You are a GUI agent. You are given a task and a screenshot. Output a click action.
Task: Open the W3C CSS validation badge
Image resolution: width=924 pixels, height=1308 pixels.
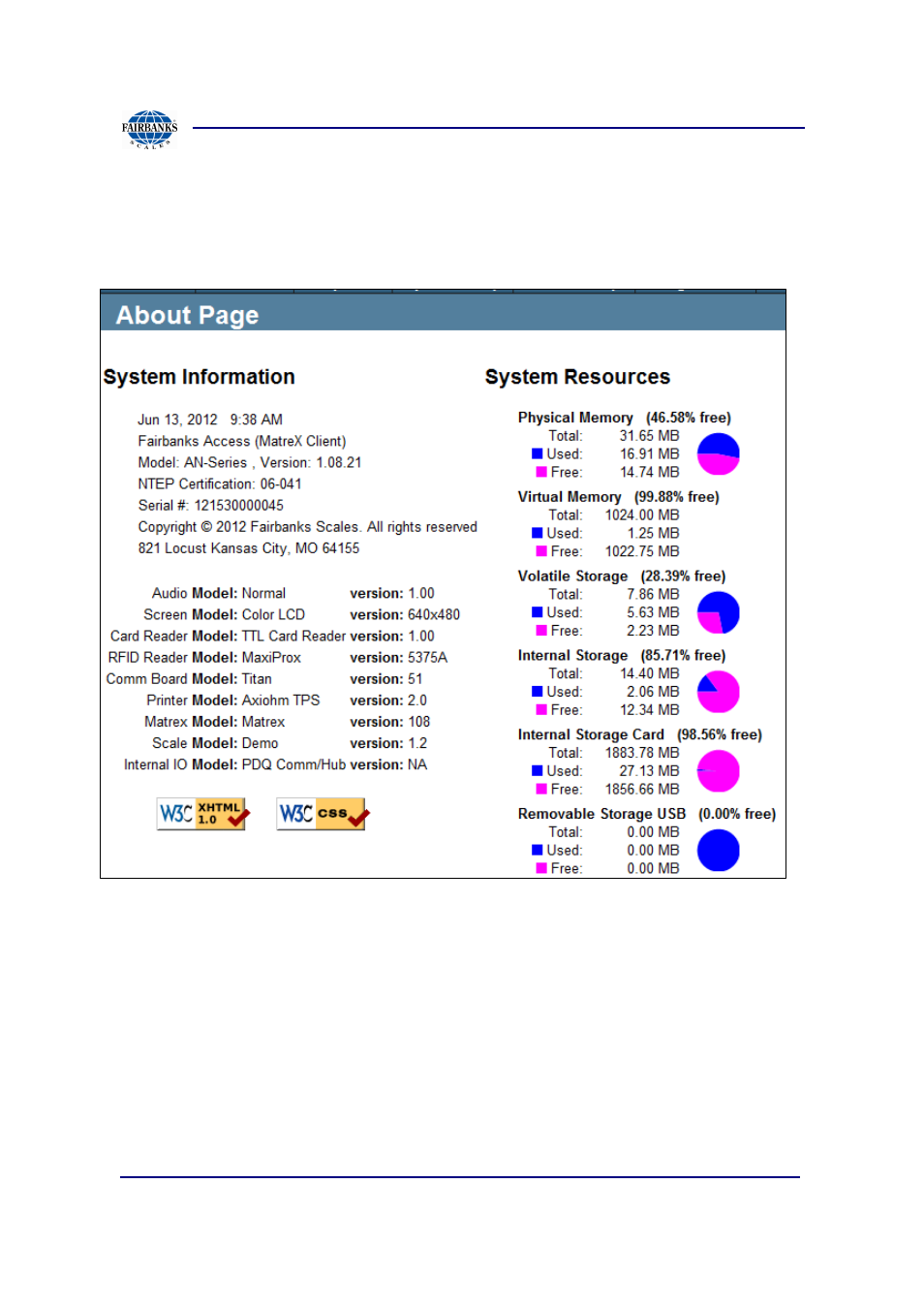pos(323,814)
